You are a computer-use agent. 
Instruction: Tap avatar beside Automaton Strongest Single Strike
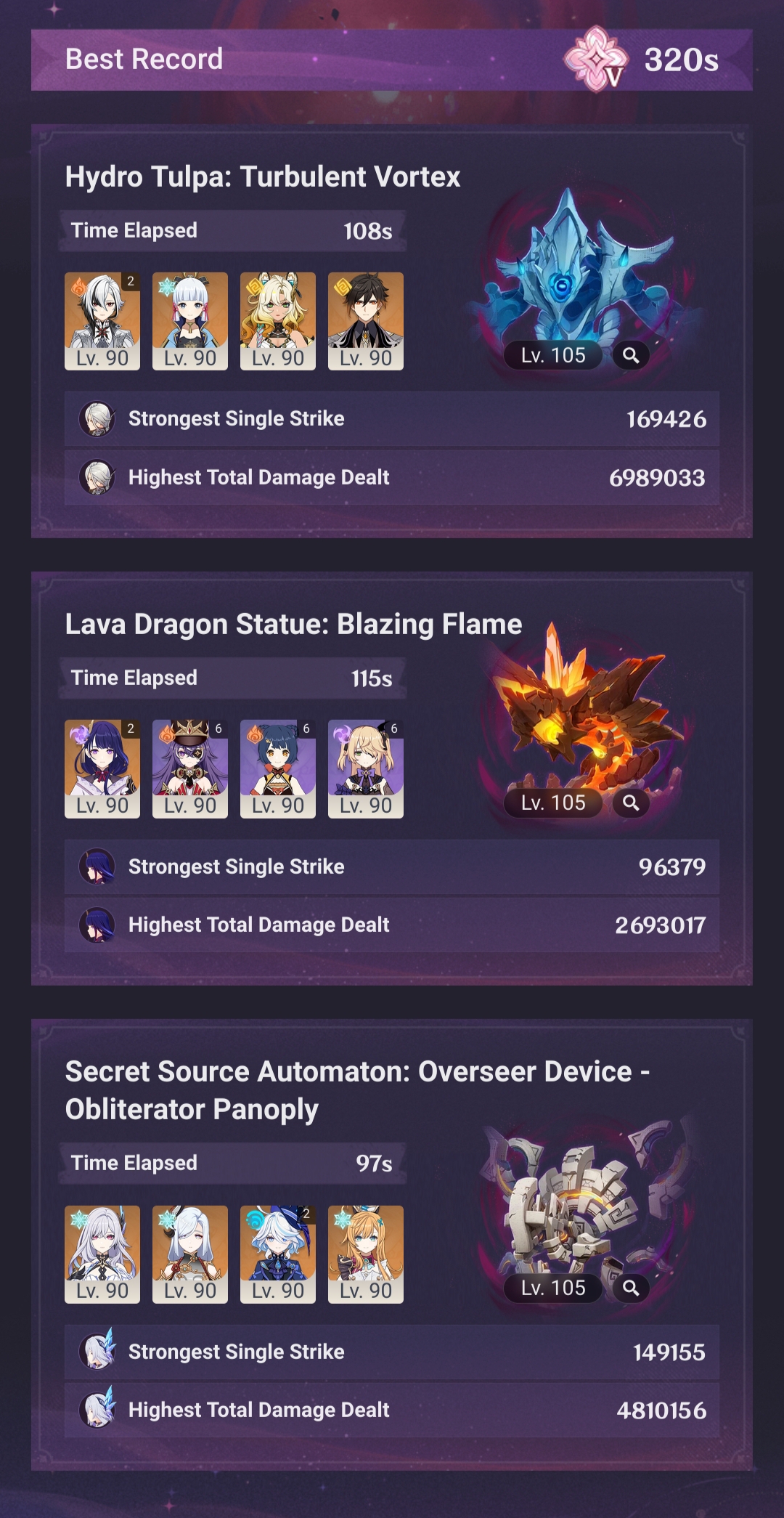pyautogui.click(x=97, y=1351)
